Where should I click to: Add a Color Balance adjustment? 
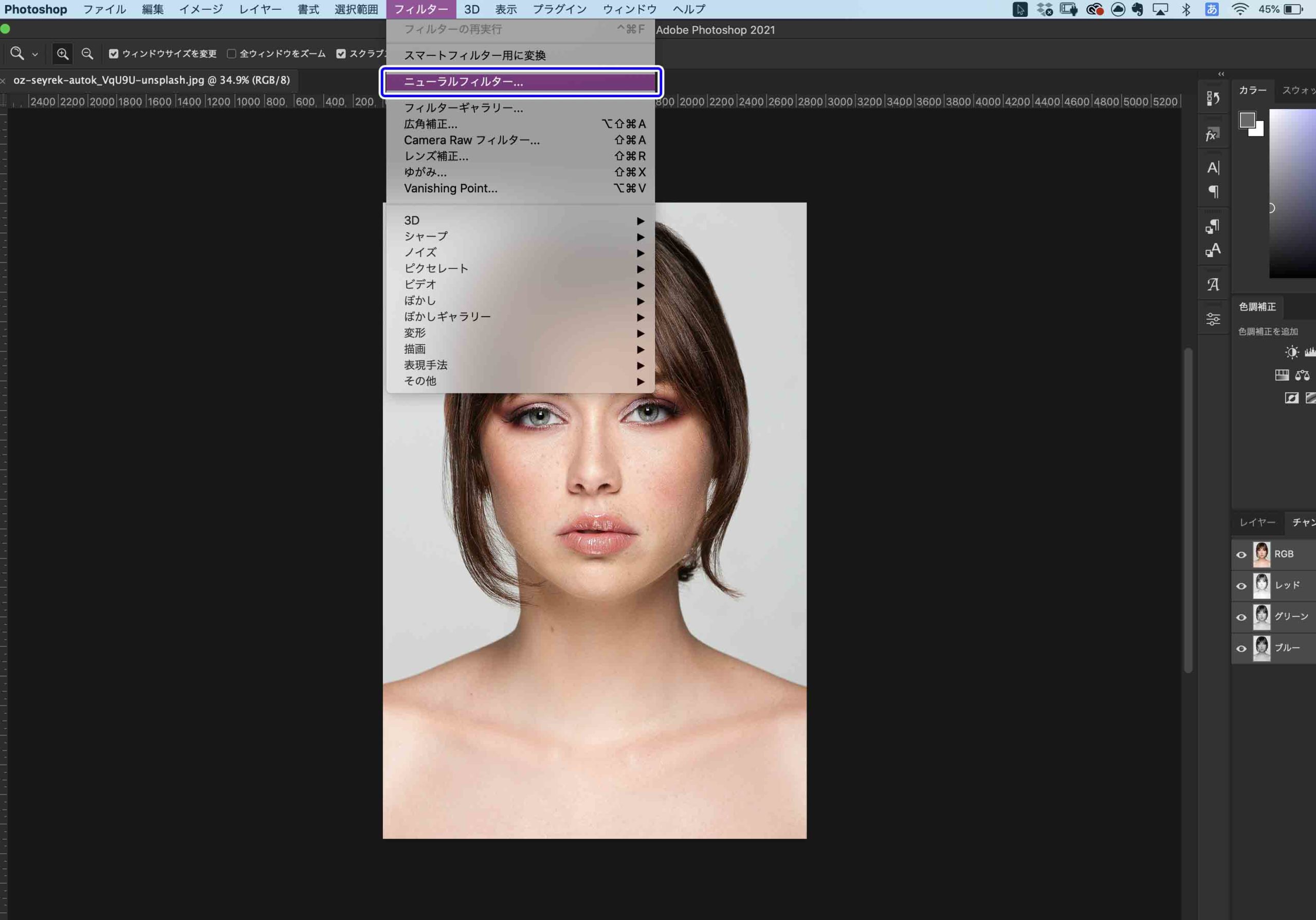1302,375
